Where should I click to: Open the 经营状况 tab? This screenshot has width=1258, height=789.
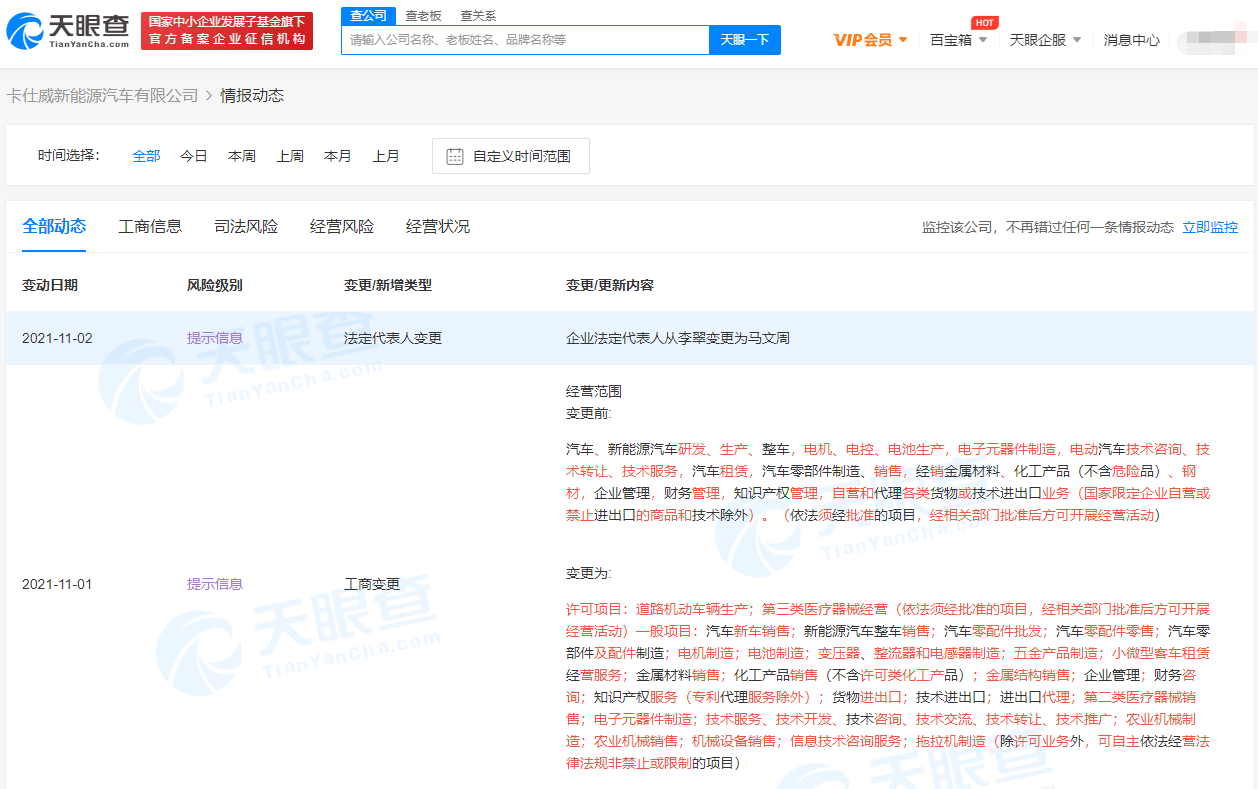click(x=438, y=226)
